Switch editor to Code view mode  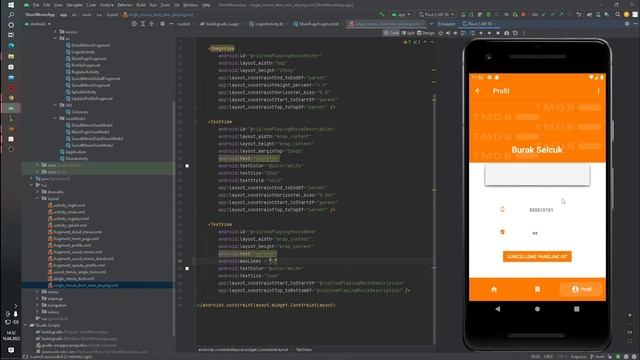[x=391, y=33]
